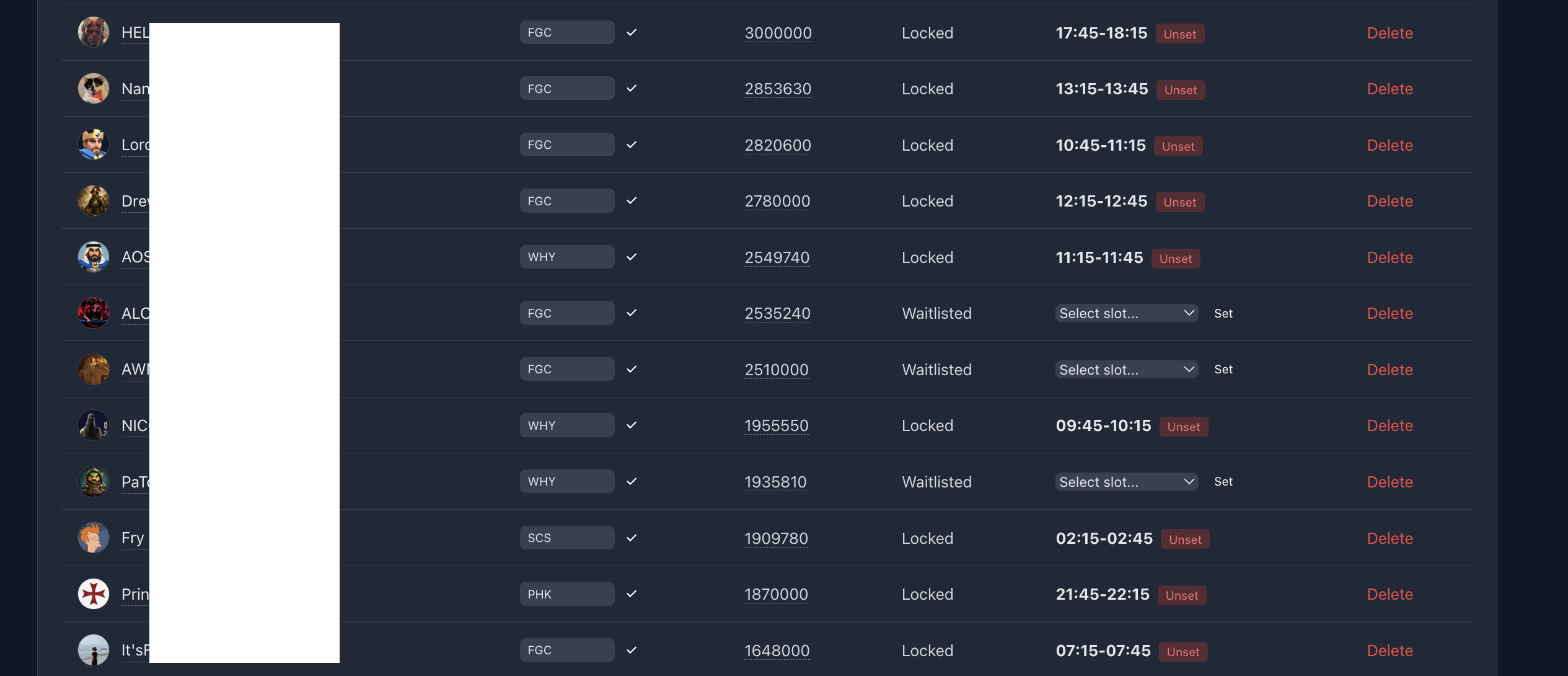Unset the 10:45-11:15 slot
1568x676 pixels.
pos(1178,146)
